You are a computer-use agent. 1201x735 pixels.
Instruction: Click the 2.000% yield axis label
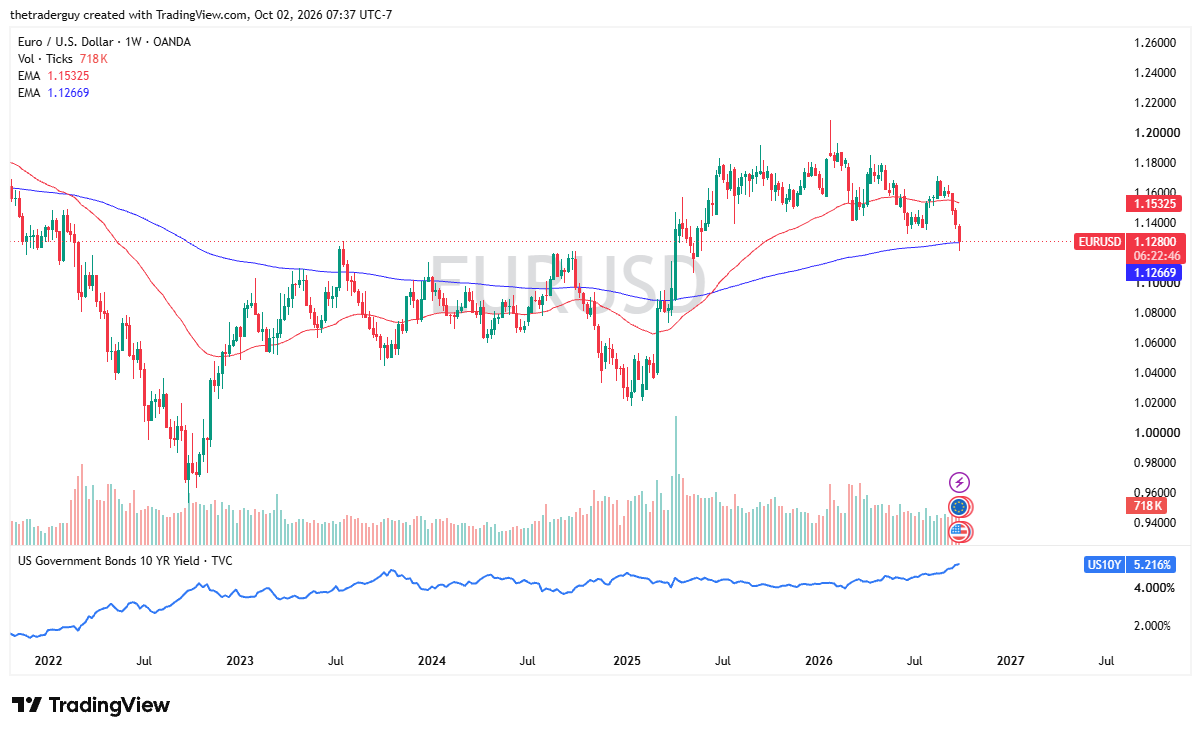pyautogui.click(x=1154, y=626)
